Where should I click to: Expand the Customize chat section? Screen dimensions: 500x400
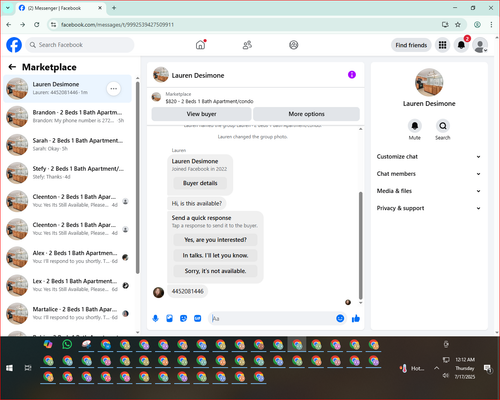pos(429,157)
